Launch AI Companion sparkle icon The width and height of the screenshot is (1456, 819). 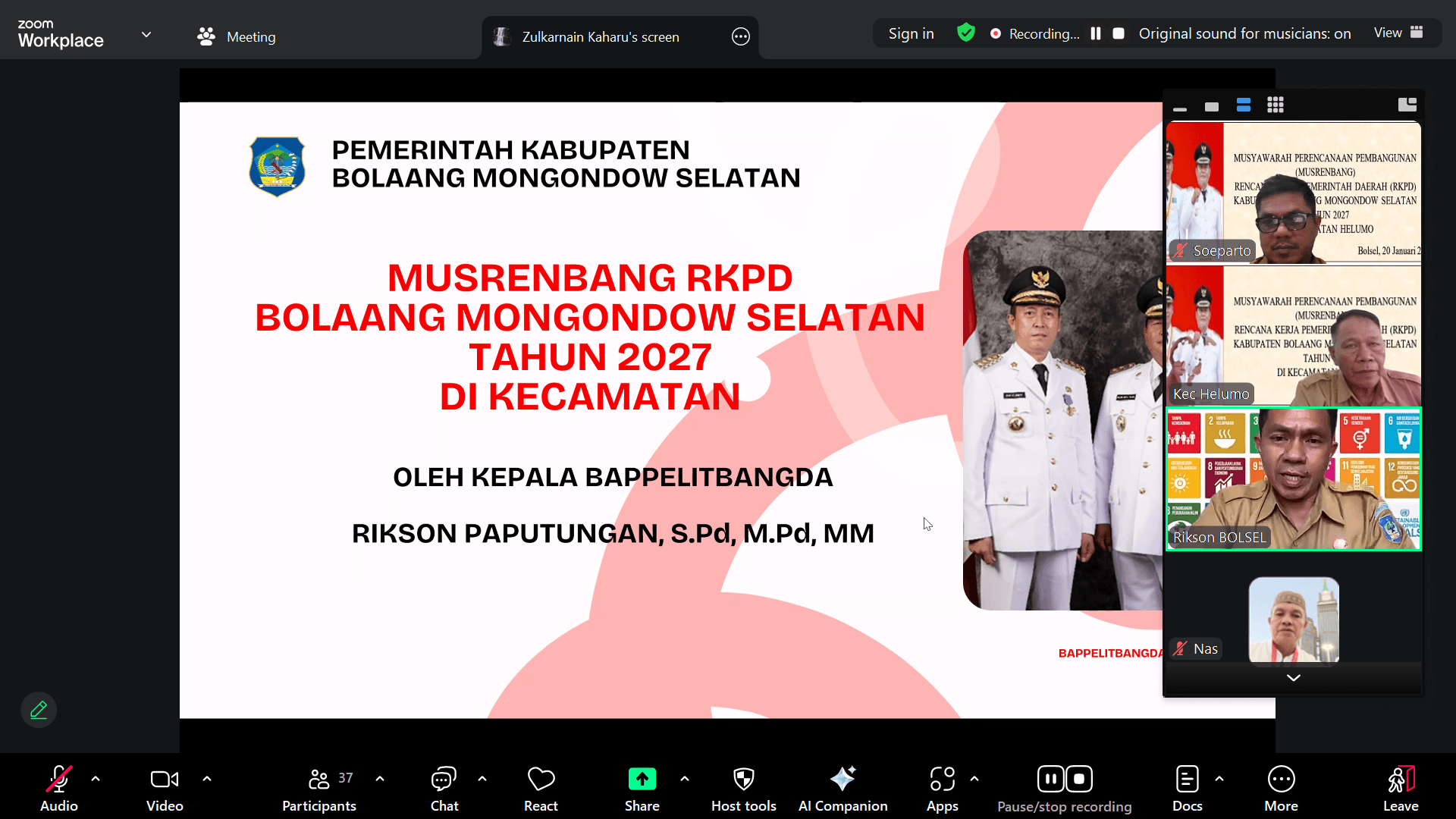[x=843, y=779]
